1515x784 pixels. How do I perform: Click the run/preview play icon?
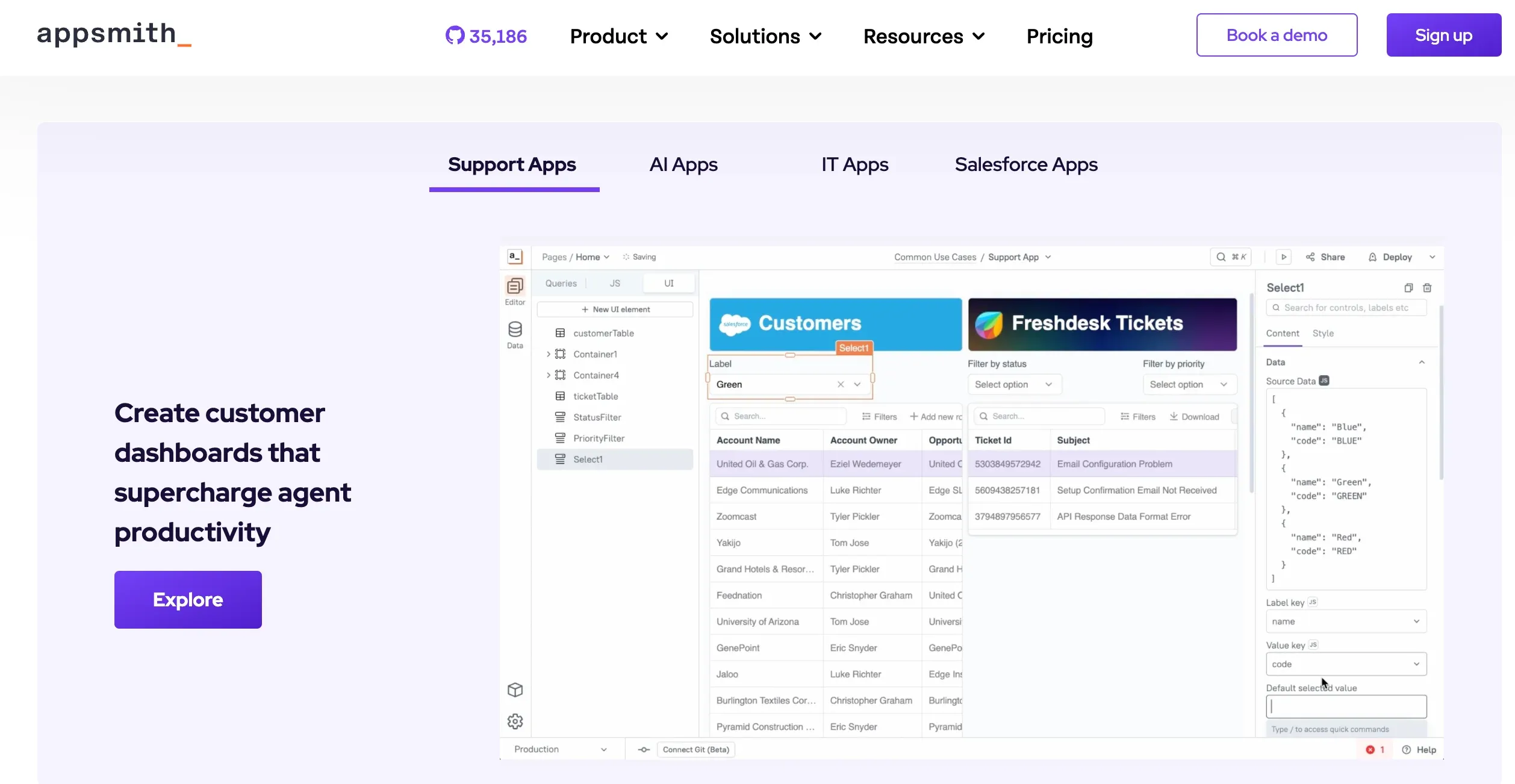coord(1283,257)
